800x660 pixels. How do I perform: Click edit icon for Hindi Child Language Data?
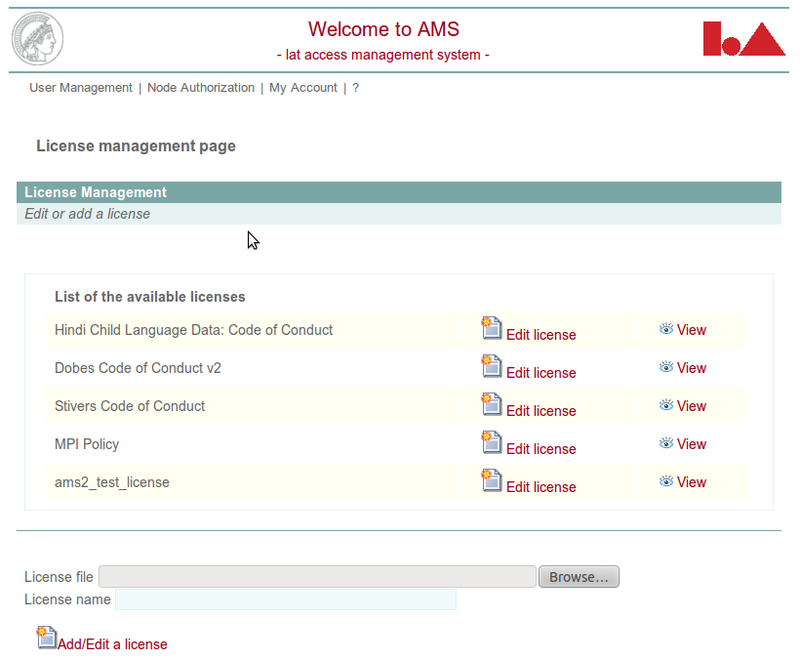pos(491,328)
